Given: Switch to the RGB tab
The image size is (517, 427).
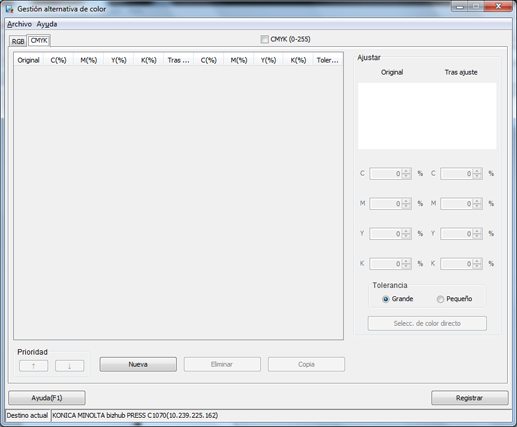Looking at the screenshot, I should pos(18,41).
